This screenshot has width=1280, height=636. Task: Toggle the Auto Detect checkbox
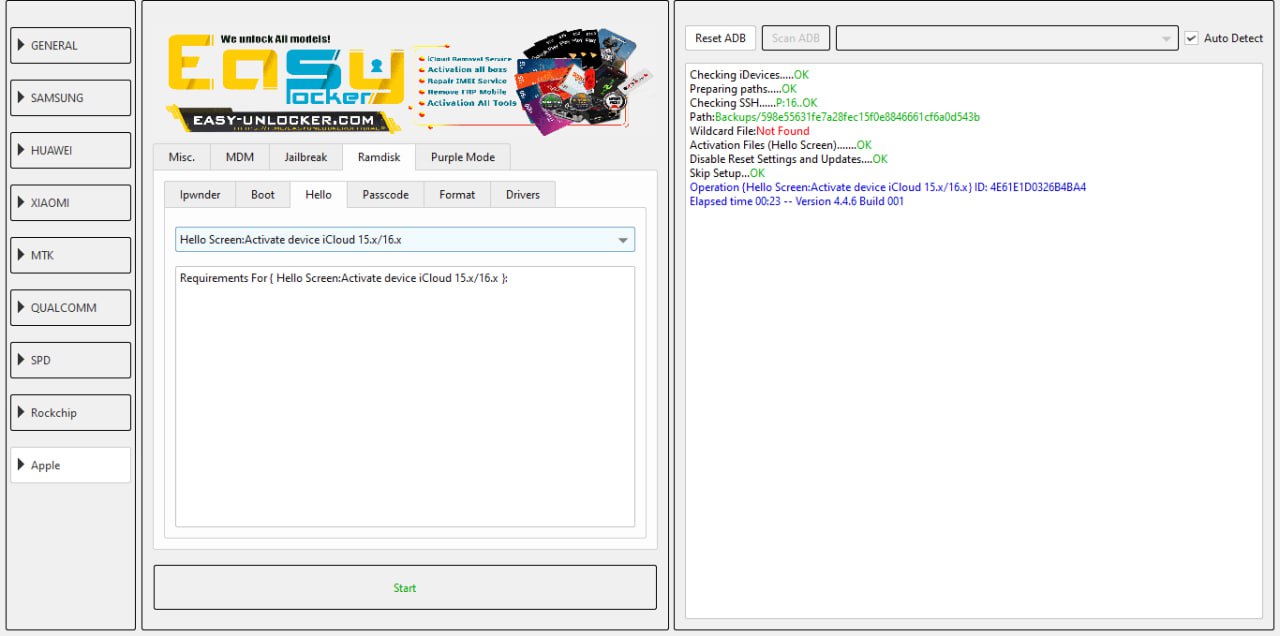pos(1192,38)
